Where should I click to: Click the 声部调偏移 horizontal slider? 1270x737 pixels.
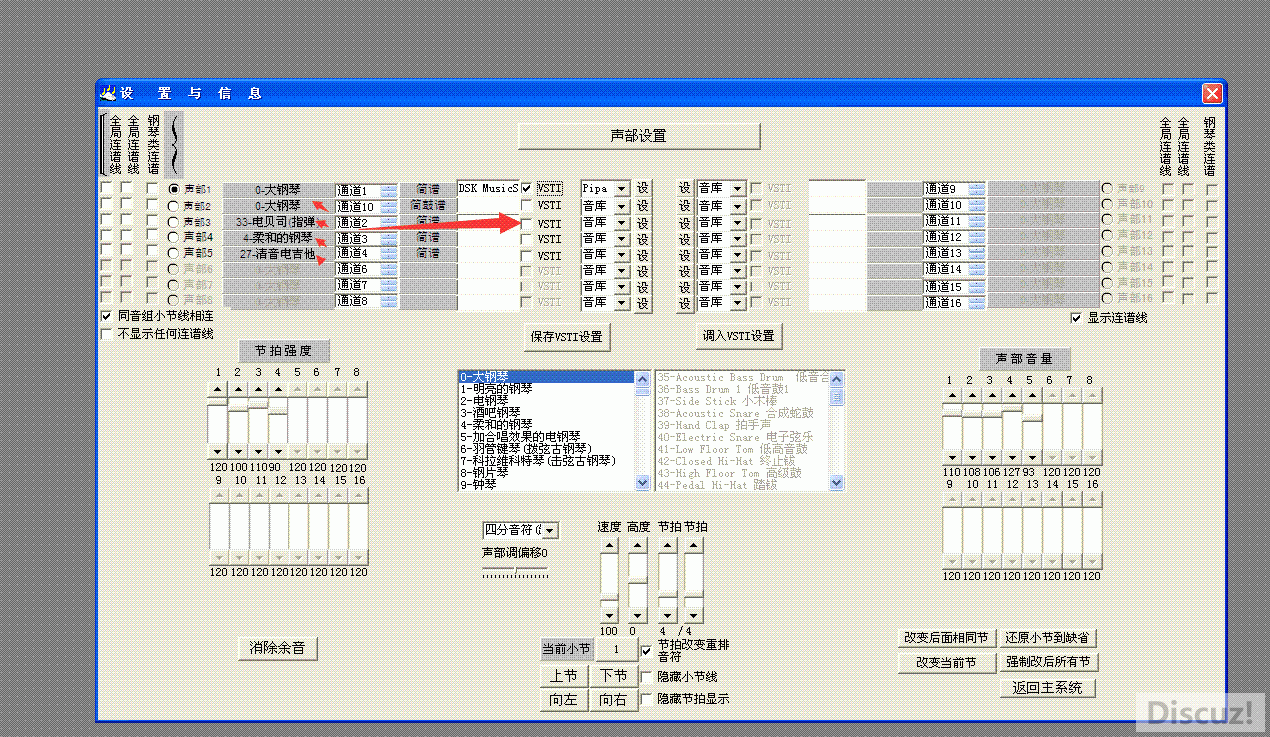coord(515,571)
